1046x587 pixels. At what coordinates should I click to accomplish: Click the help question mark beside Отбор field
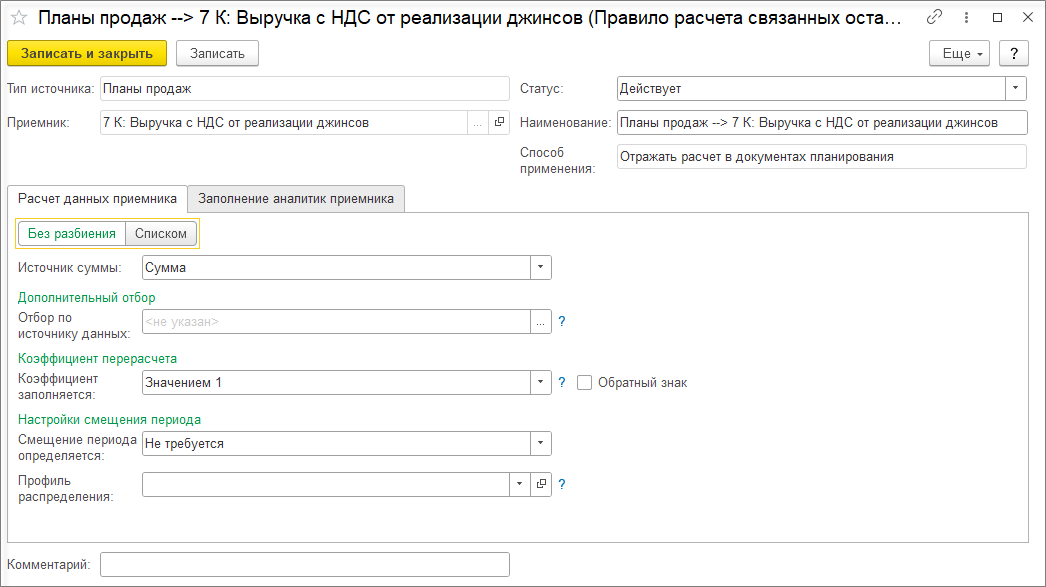562,322
